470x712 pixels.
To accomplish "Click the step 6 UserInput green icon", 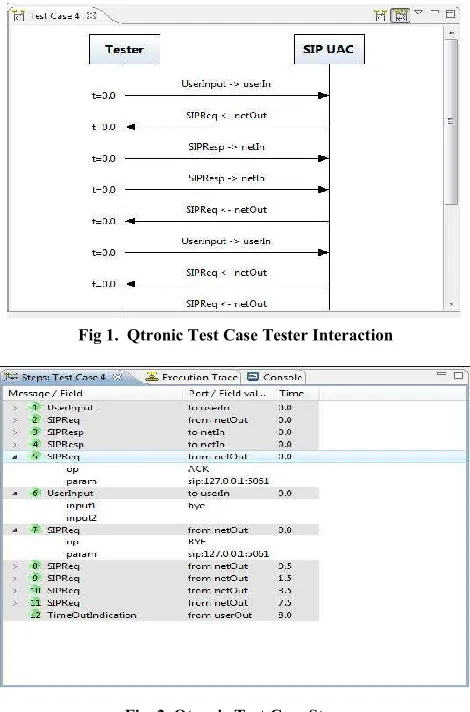I will (35, 493).
